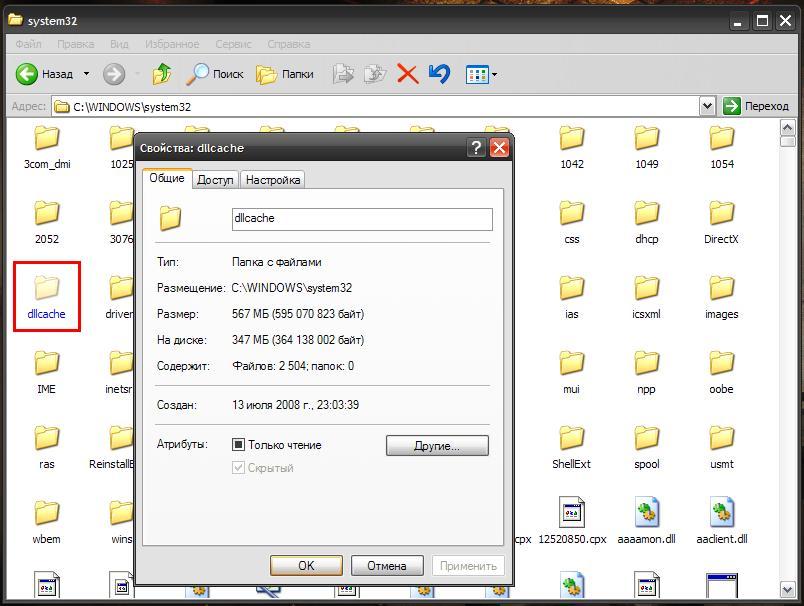Select the spool folder

tap(647, 448)
